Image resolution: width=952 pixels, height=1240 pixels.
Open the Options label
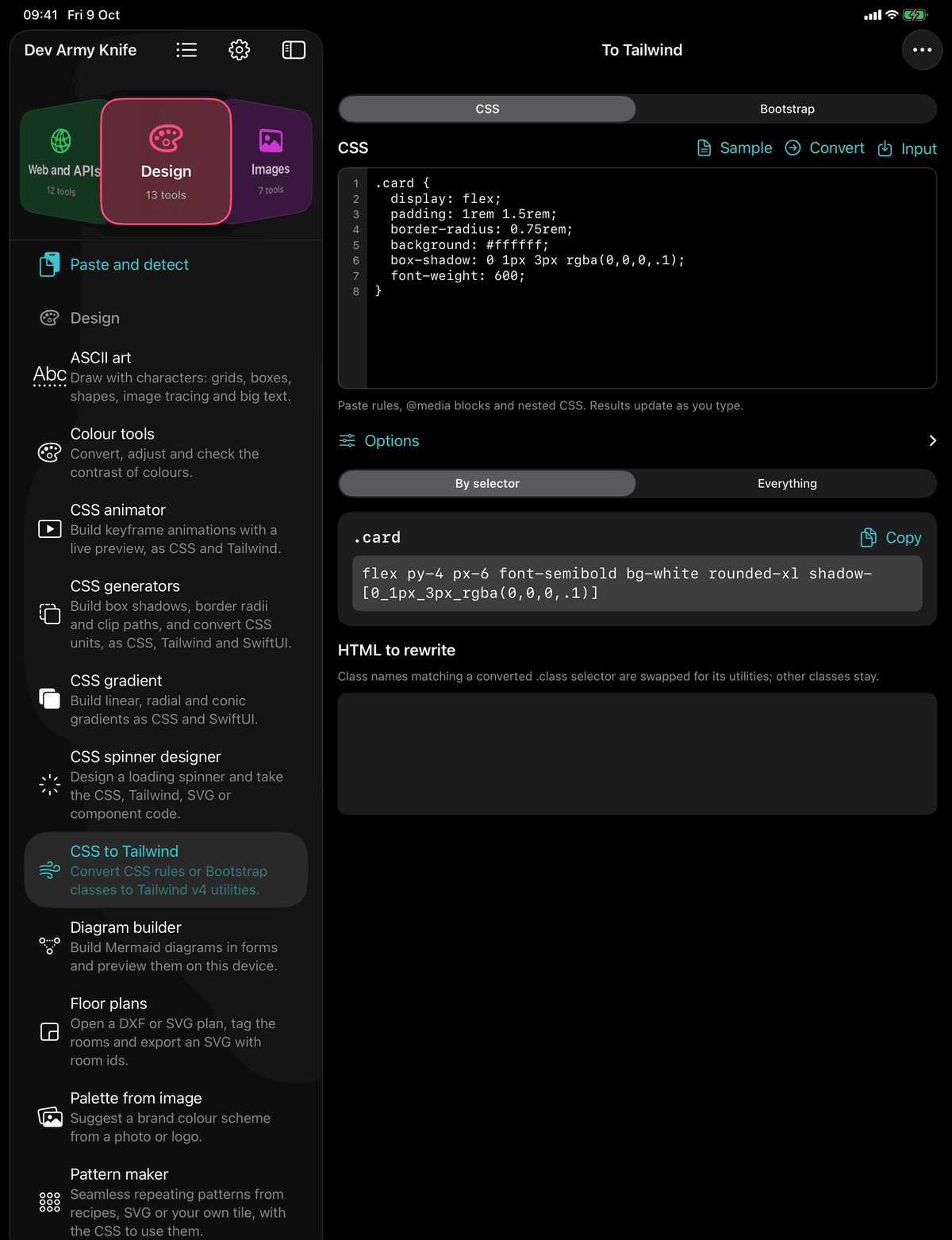[392, 440]
